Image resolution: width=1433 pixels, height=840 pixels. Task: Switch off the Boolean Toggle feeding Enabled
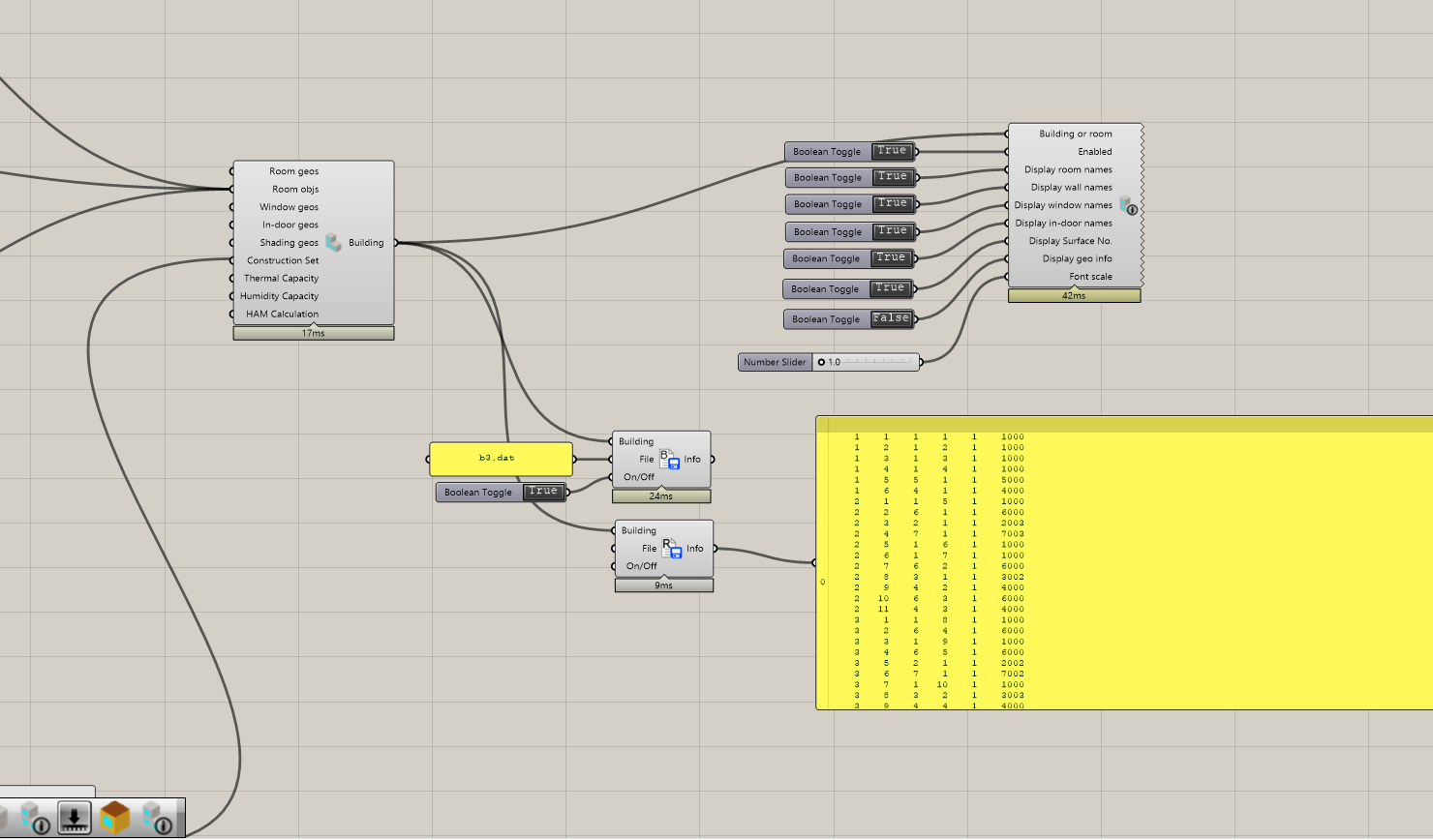point(892,151)
